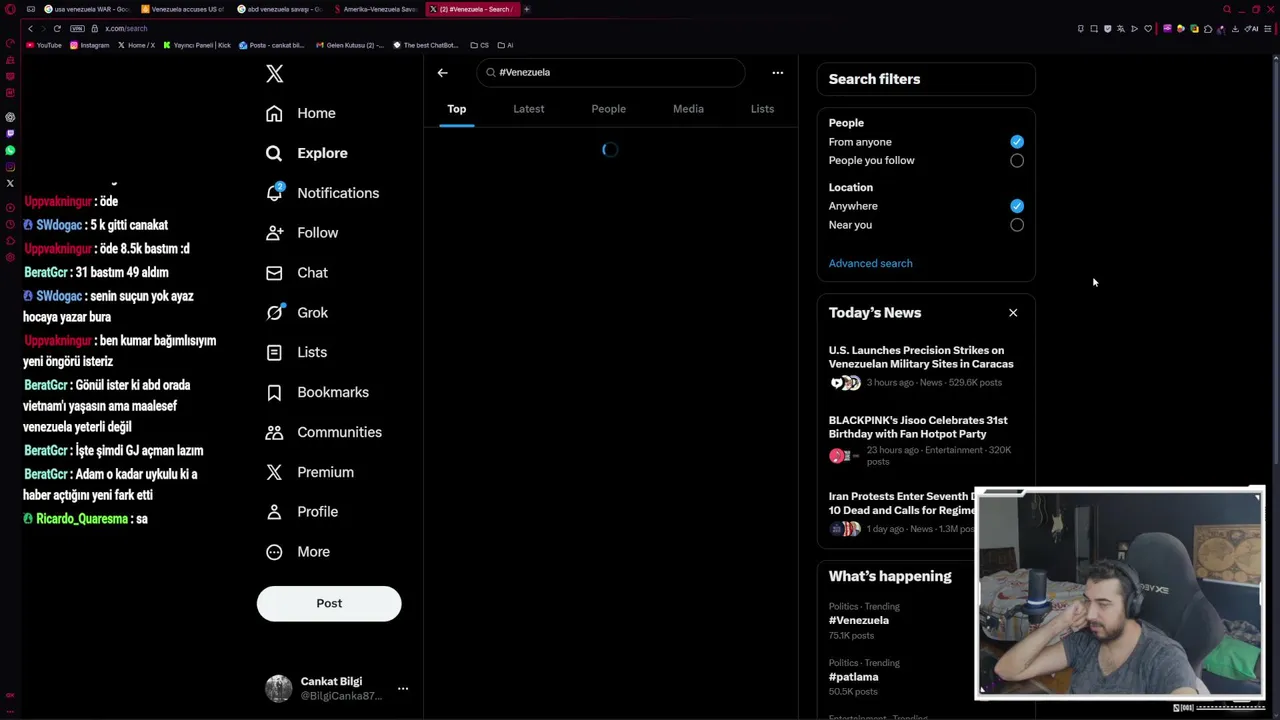Click the browser back arrow

[x=30, y=28]
